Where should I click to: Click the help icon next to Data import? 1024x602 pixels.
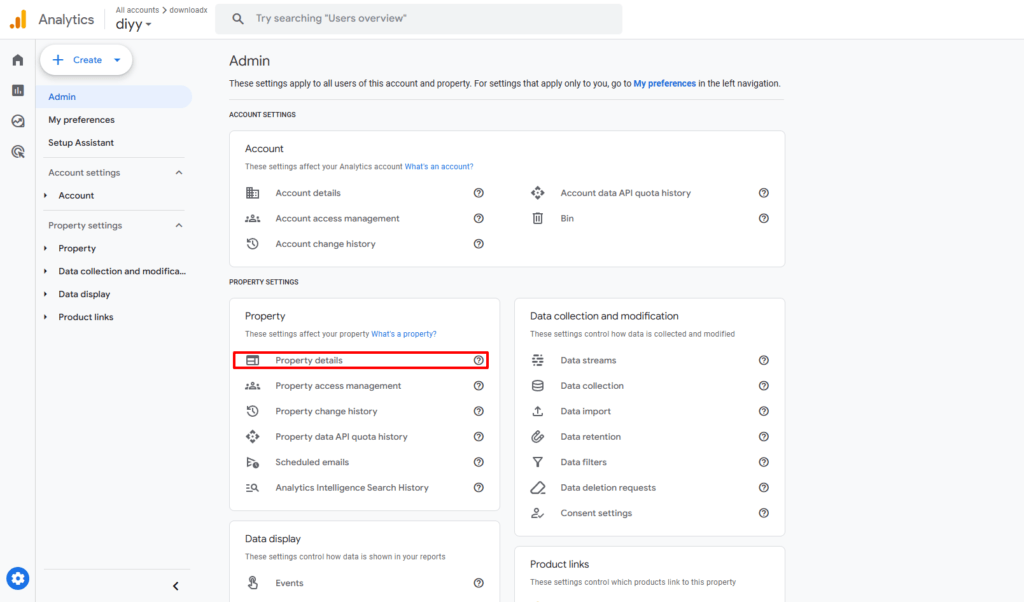763,411
